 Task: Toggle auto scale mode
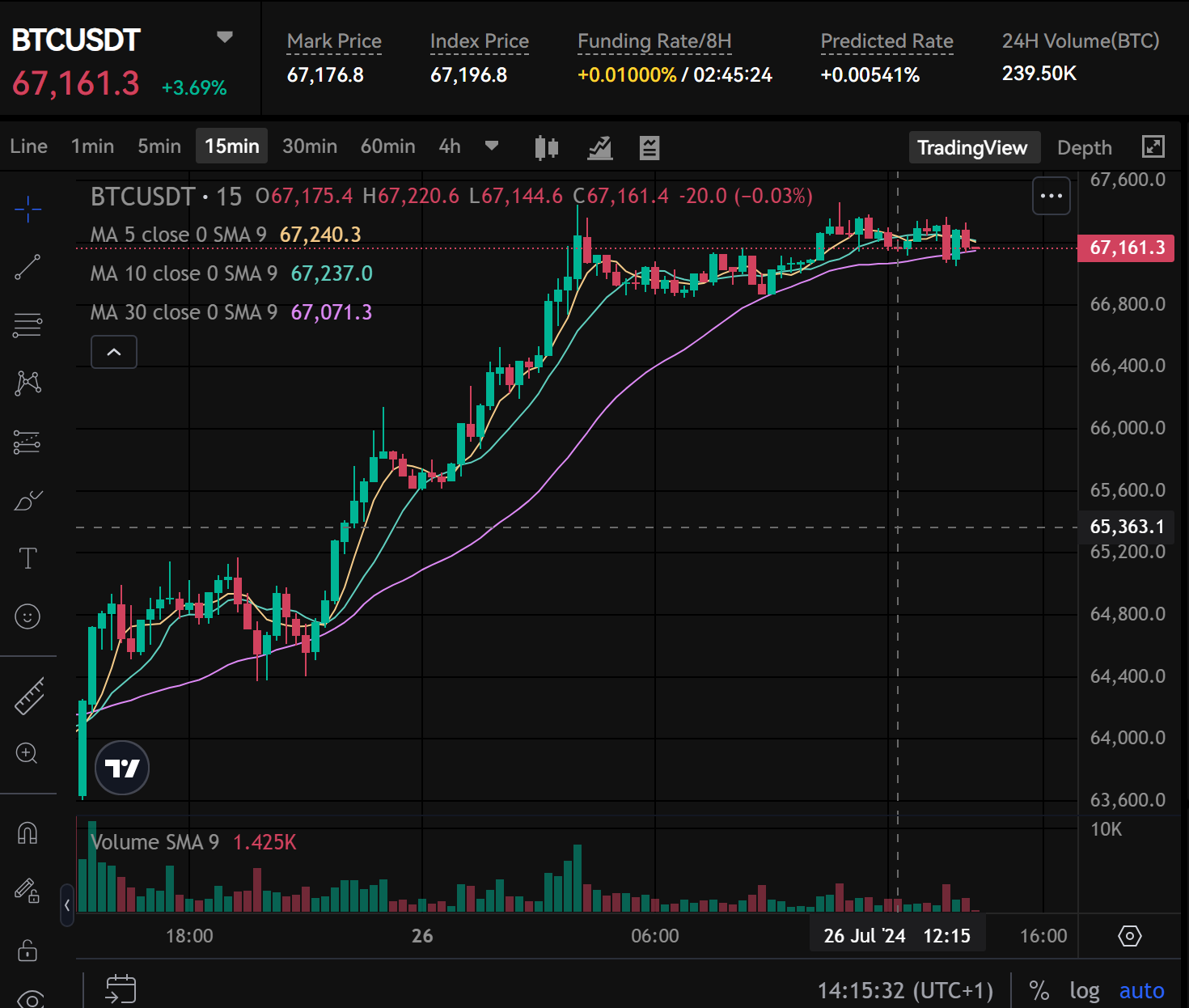click(1141, 991)
